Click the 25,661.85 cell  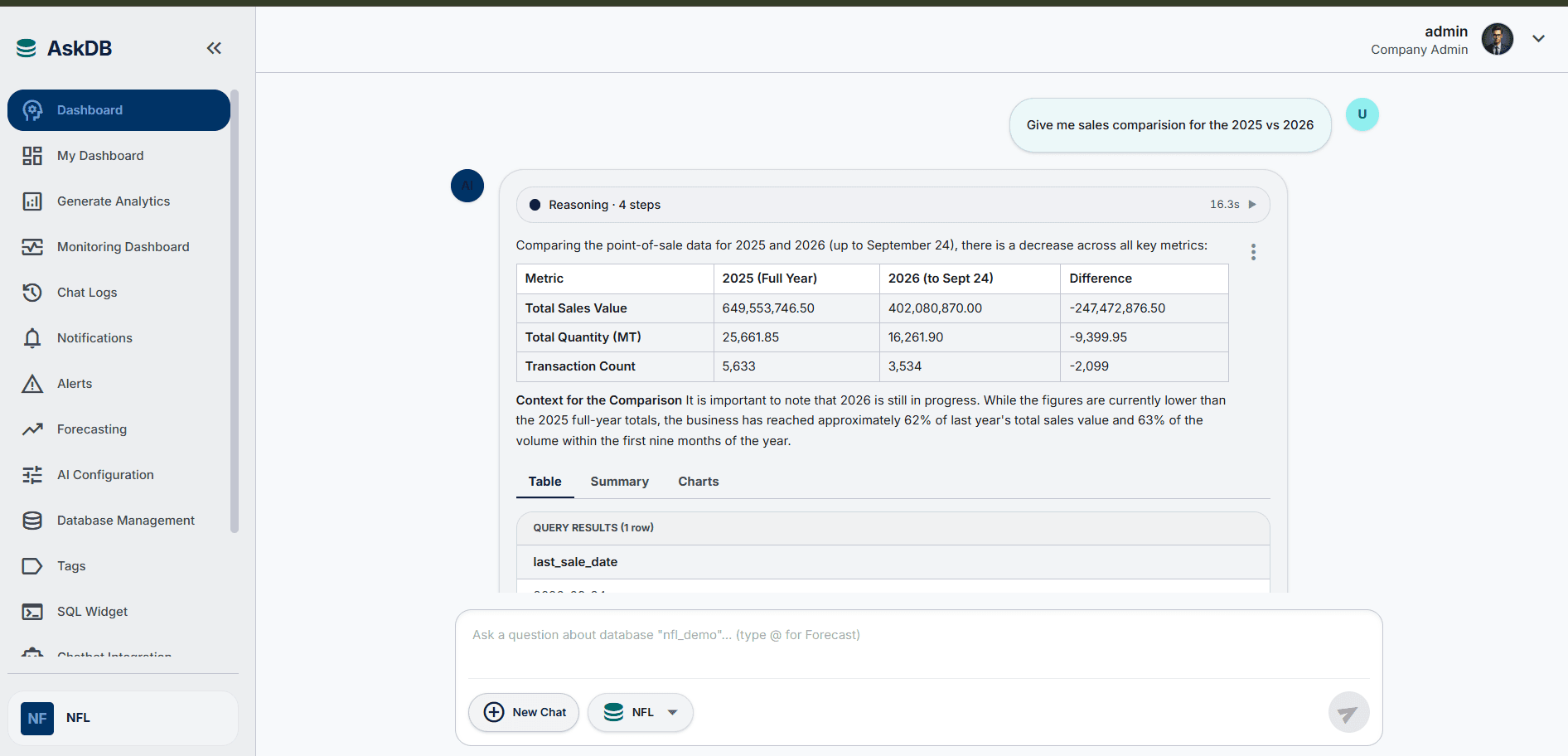[x=796, y=337]
